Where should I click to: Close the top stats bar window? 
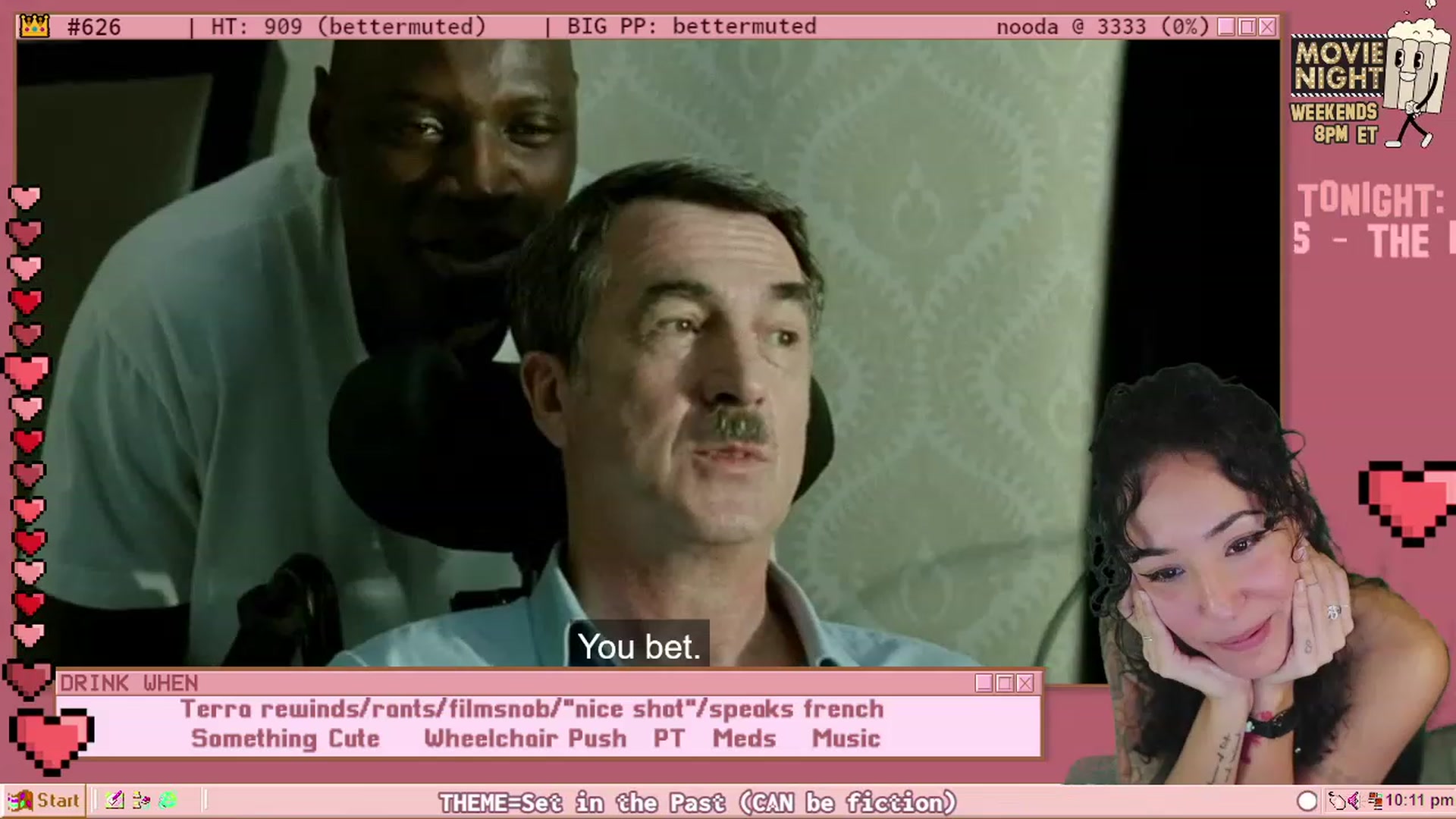click(1267, 27)
